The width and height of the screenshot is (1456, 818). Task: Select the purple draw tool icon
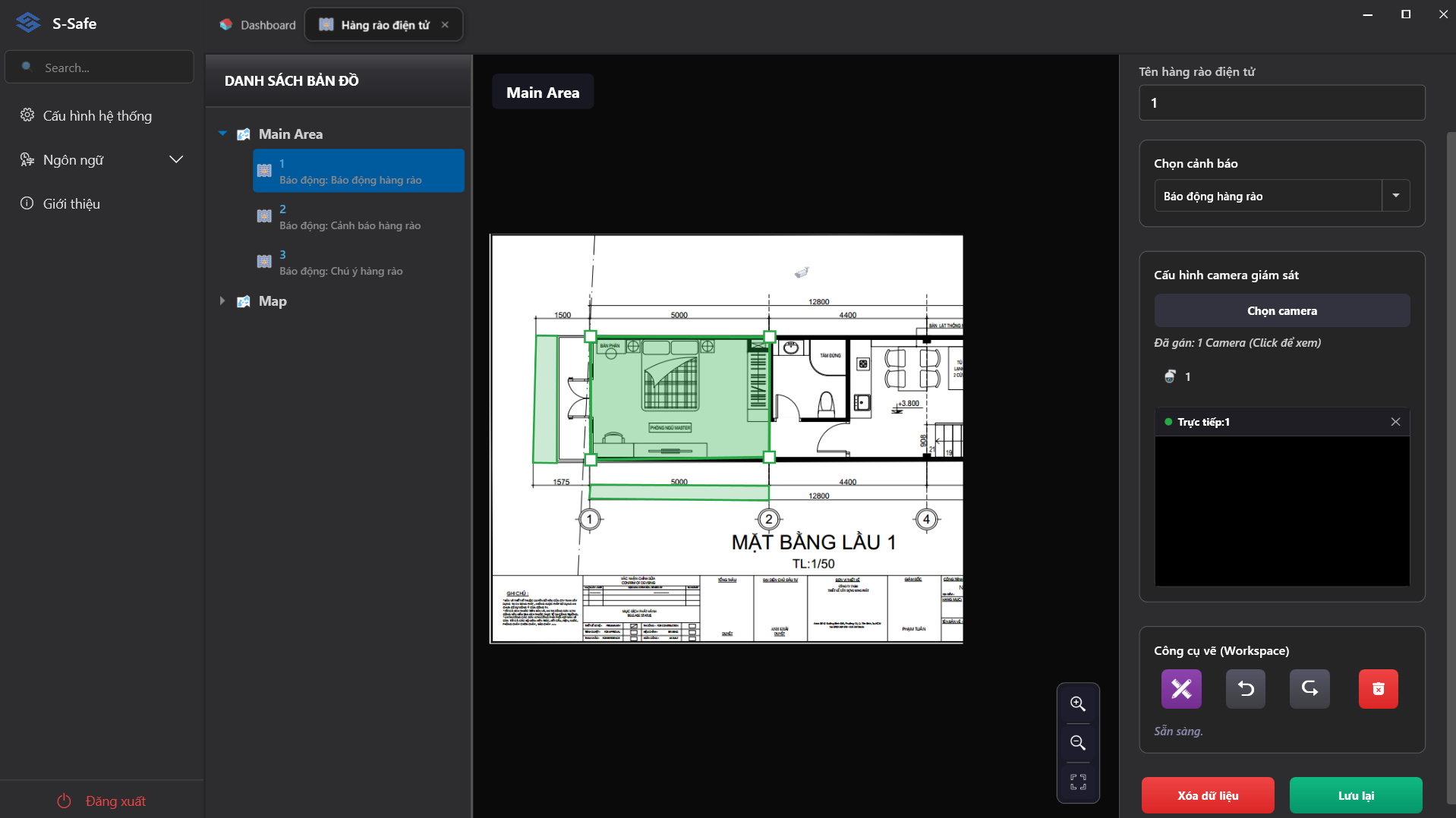click(x=1181, y=688)
